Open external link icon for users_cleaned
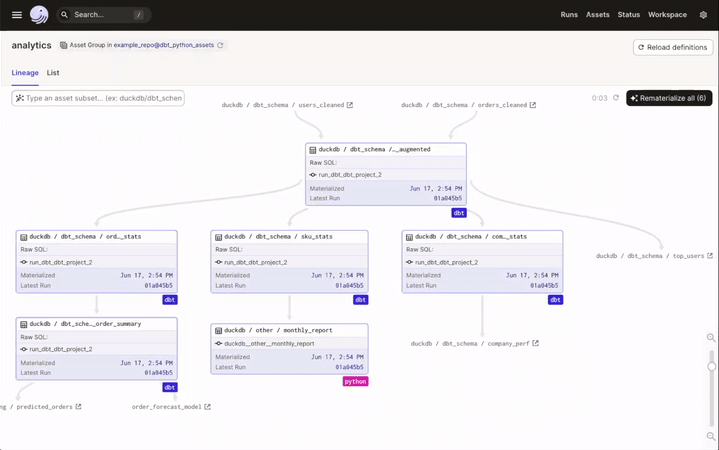Screen dimensions: 719x450 (350, 105)
